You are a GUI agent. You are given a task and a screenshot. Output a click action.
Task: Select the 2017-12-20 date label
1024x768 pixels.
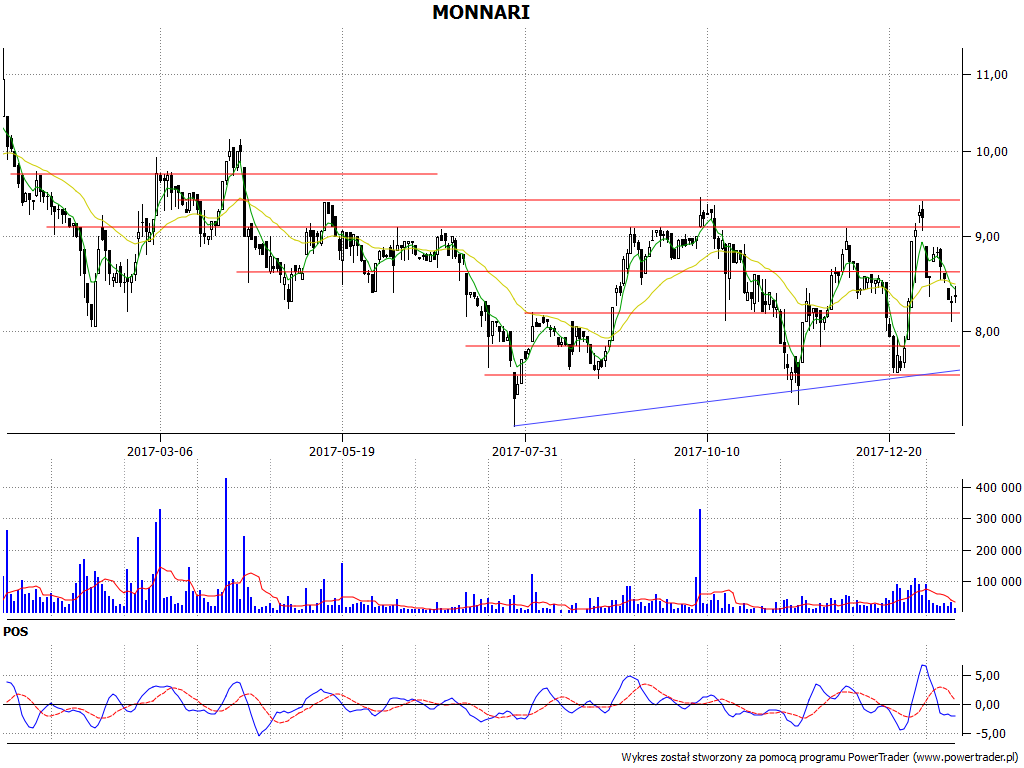click(x=889, y=451)
